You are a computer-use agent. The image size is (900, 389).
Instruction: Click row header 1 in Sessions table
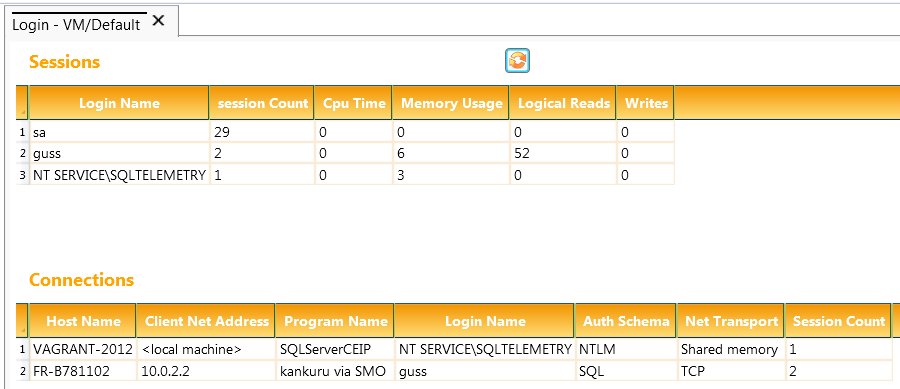[x=22, y=133]
